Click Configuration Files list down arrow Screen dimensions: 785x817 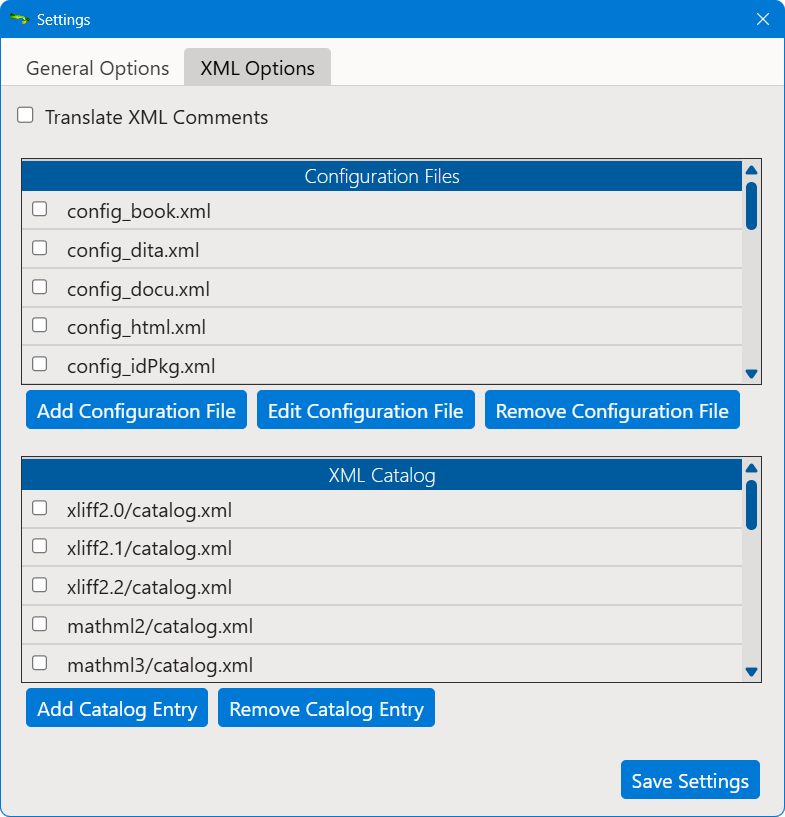point(751,374)
